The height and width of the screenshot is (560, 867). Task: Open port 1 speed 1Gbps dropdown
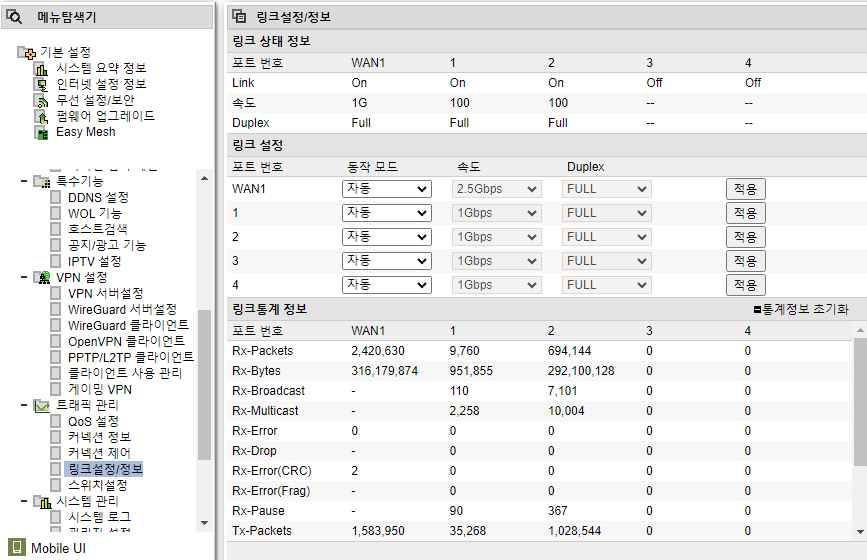click(497, 213)
